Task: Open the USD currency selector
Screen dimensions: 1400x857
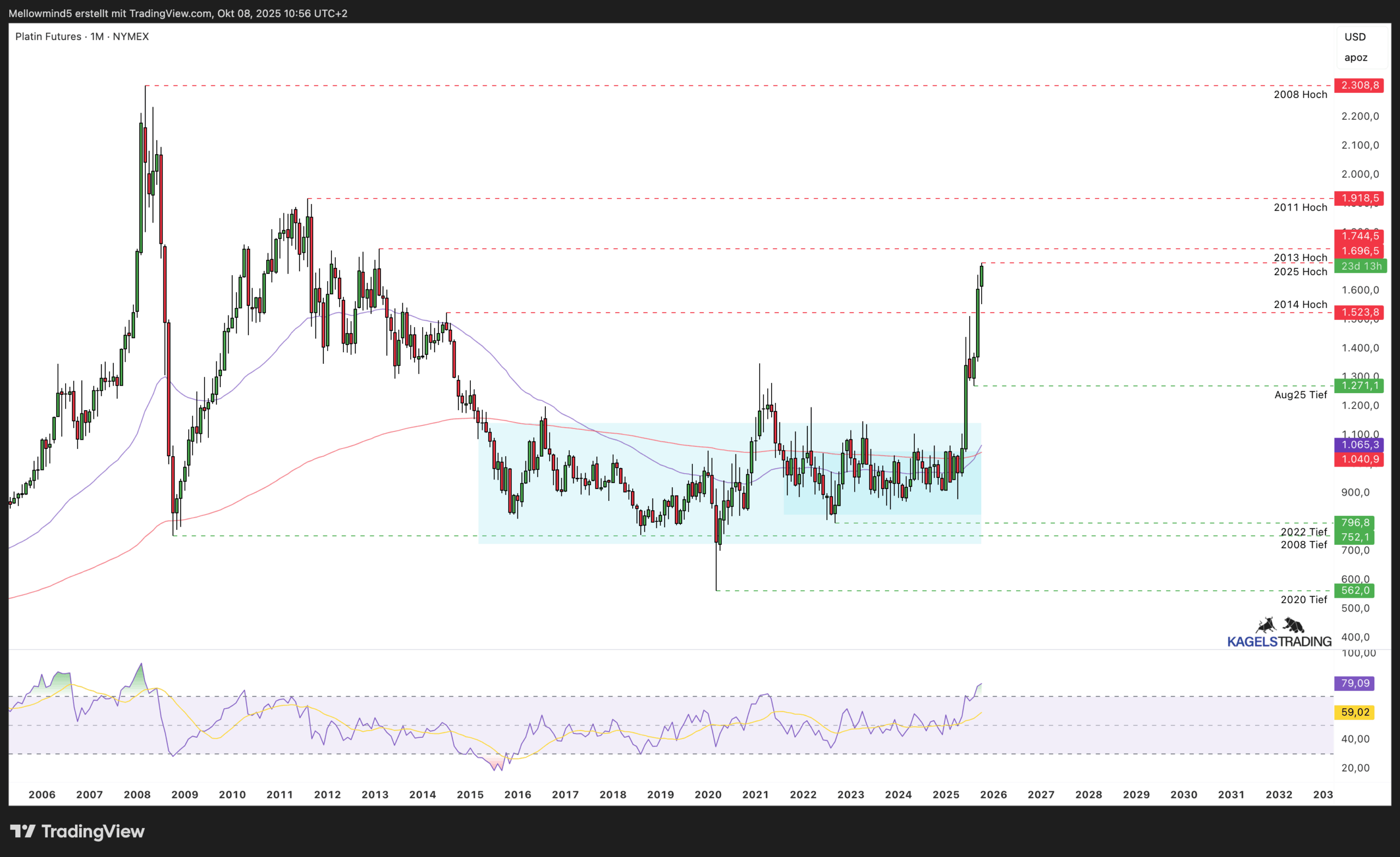Action: pos(1355,37)
